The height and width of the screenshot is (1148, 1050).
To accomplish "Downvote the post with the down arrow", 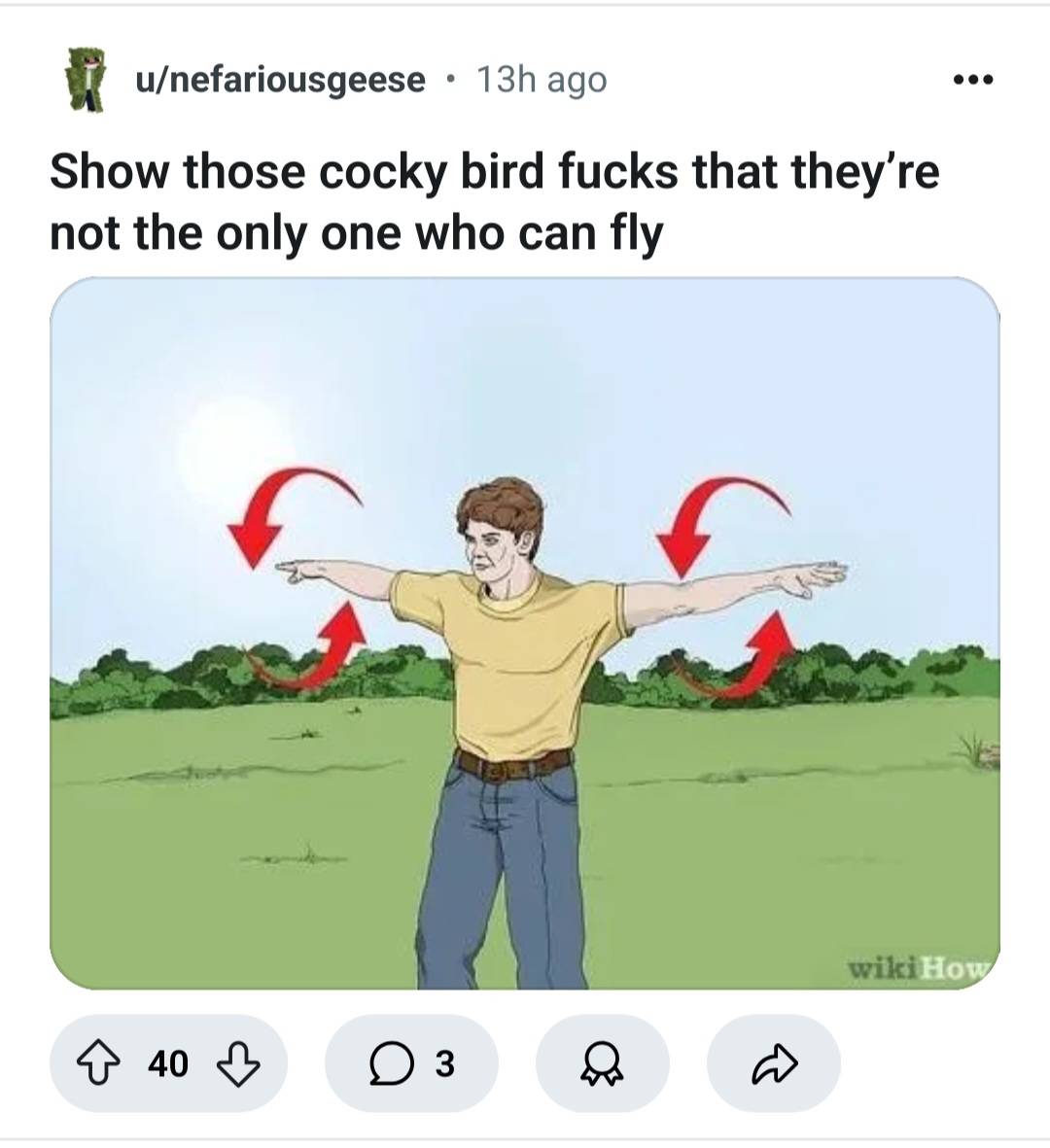I will pyautogui.click(x=237, y=1063).
